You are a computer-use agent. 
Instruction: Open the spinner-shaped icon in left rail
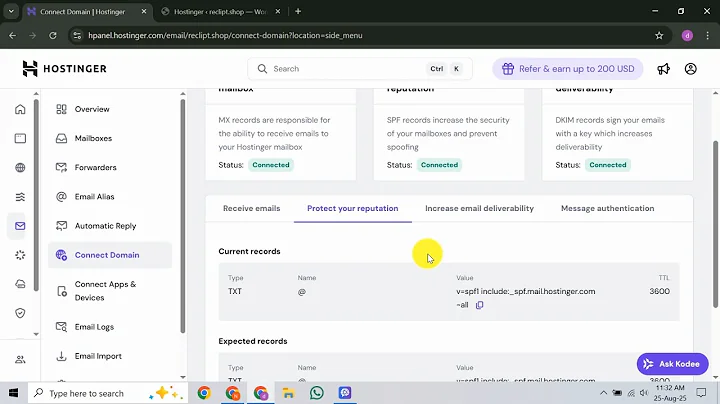tap(20, 255)
